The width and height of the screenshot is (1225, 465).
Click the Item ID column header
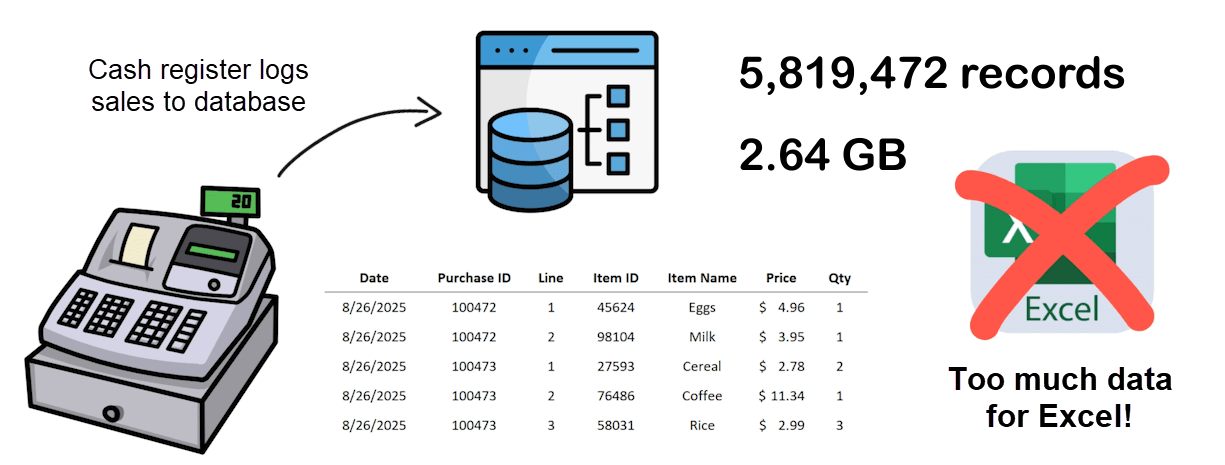tap(616, 278)
